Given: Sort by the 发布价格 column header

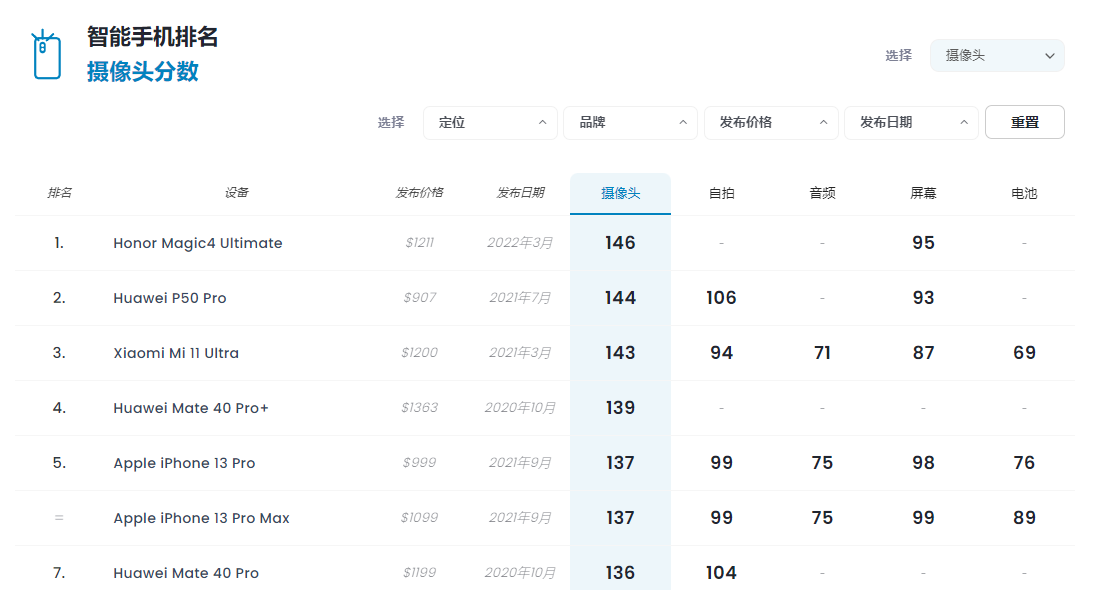Looking at the screenshot, I should point(419,193).
